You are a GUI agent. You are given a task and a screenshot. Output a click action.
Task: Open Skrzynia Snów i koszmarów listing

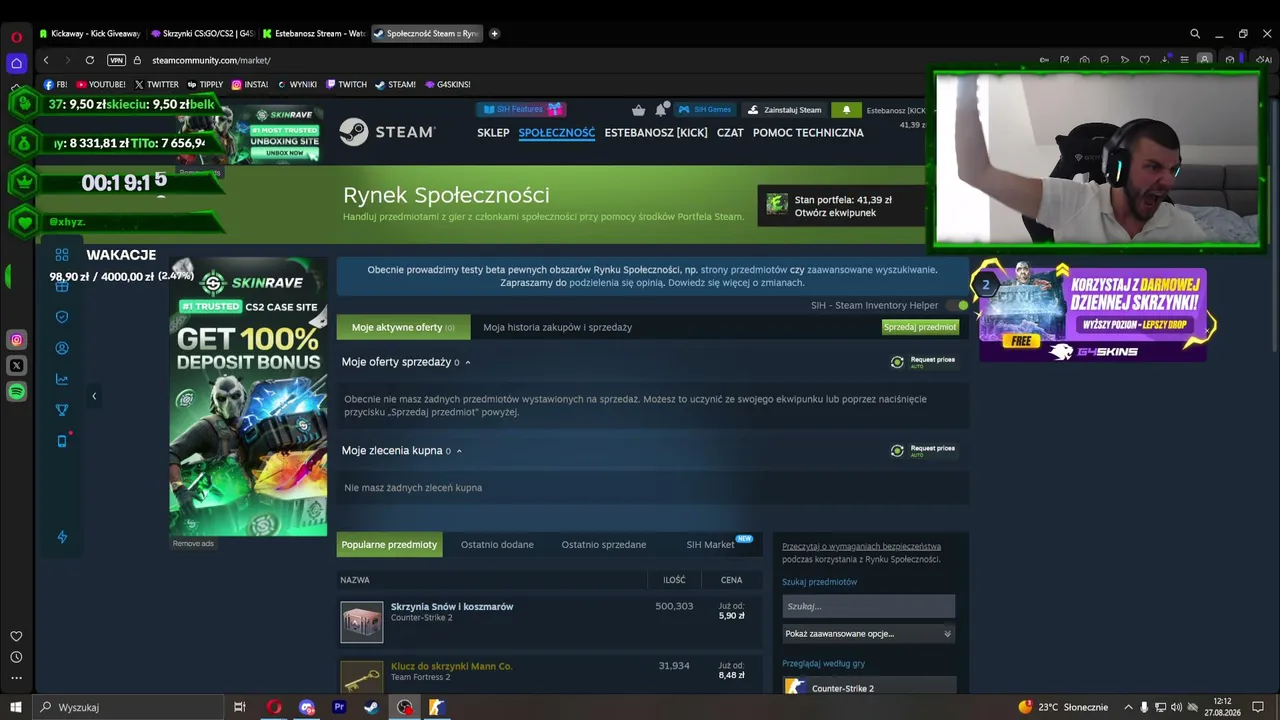(x=452, y=607)
